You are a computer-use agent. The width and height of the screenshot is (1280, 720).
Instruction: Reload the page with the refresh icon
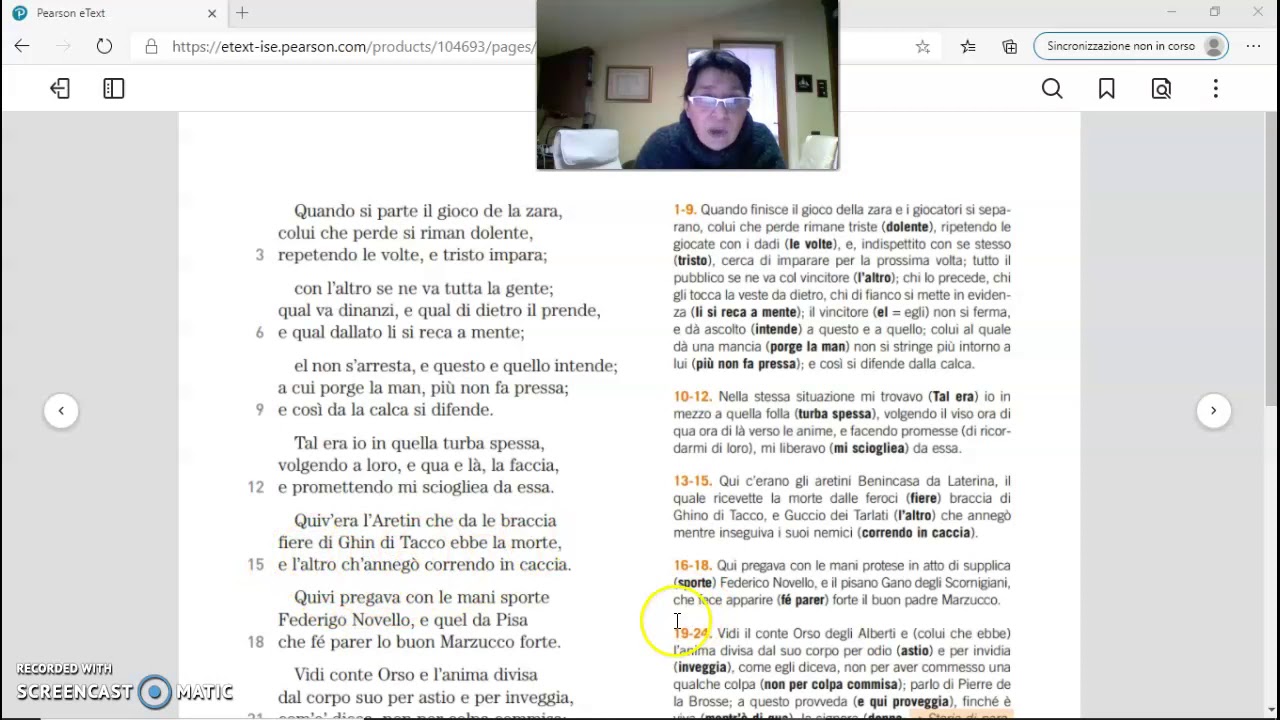[x=104, y=46]
